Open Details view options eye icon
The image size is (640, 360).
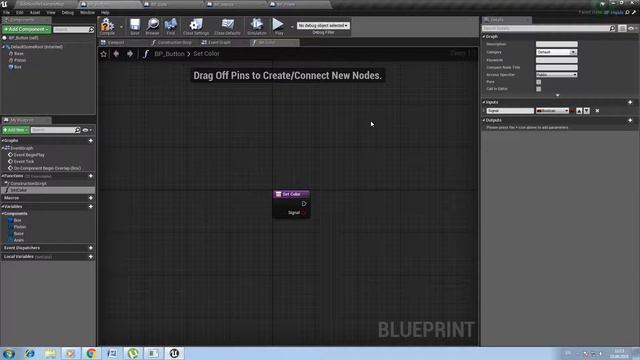click(632, 28)
